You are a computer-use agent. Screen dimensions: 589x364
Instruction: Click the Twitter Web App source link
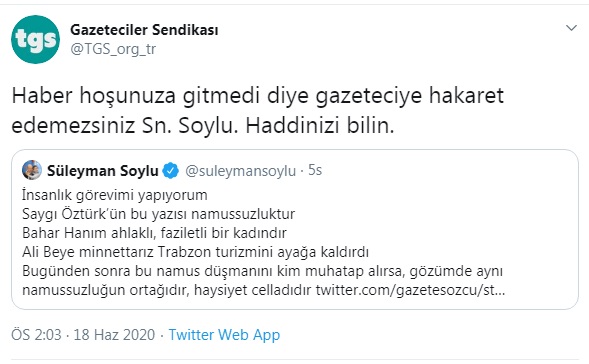224,335
